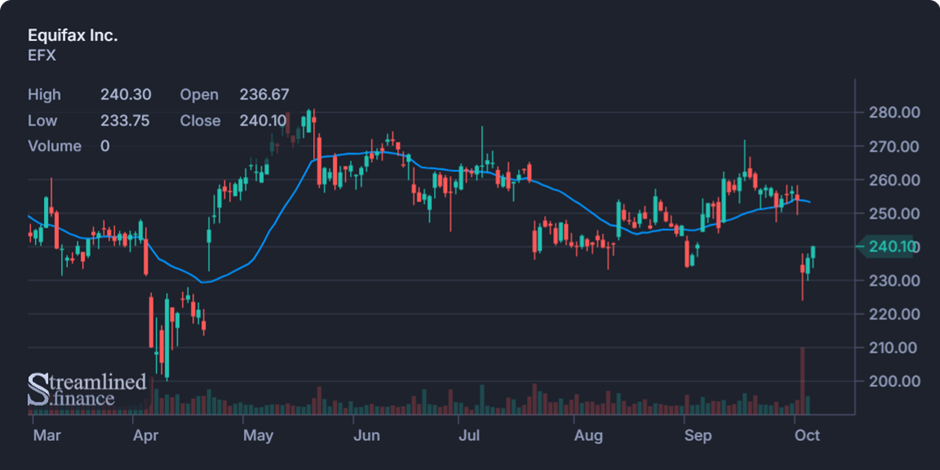Click the Close value 240.10 in legend
940x470 pixels.
pos(263,120)
